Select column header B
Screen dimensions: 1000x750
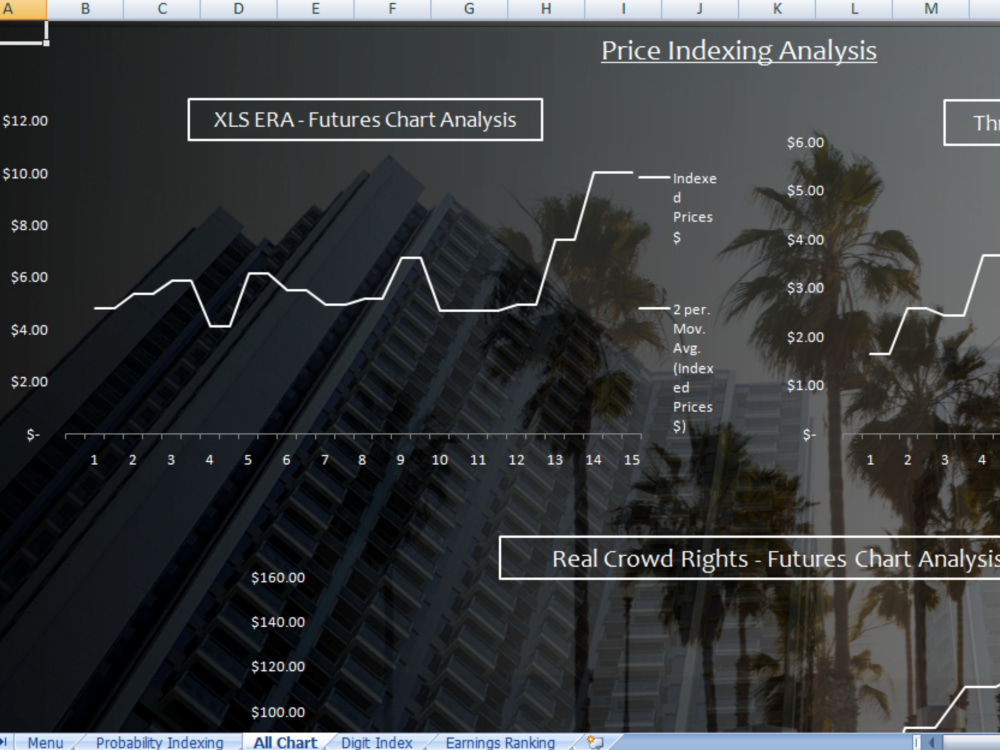tap(86, 8)
